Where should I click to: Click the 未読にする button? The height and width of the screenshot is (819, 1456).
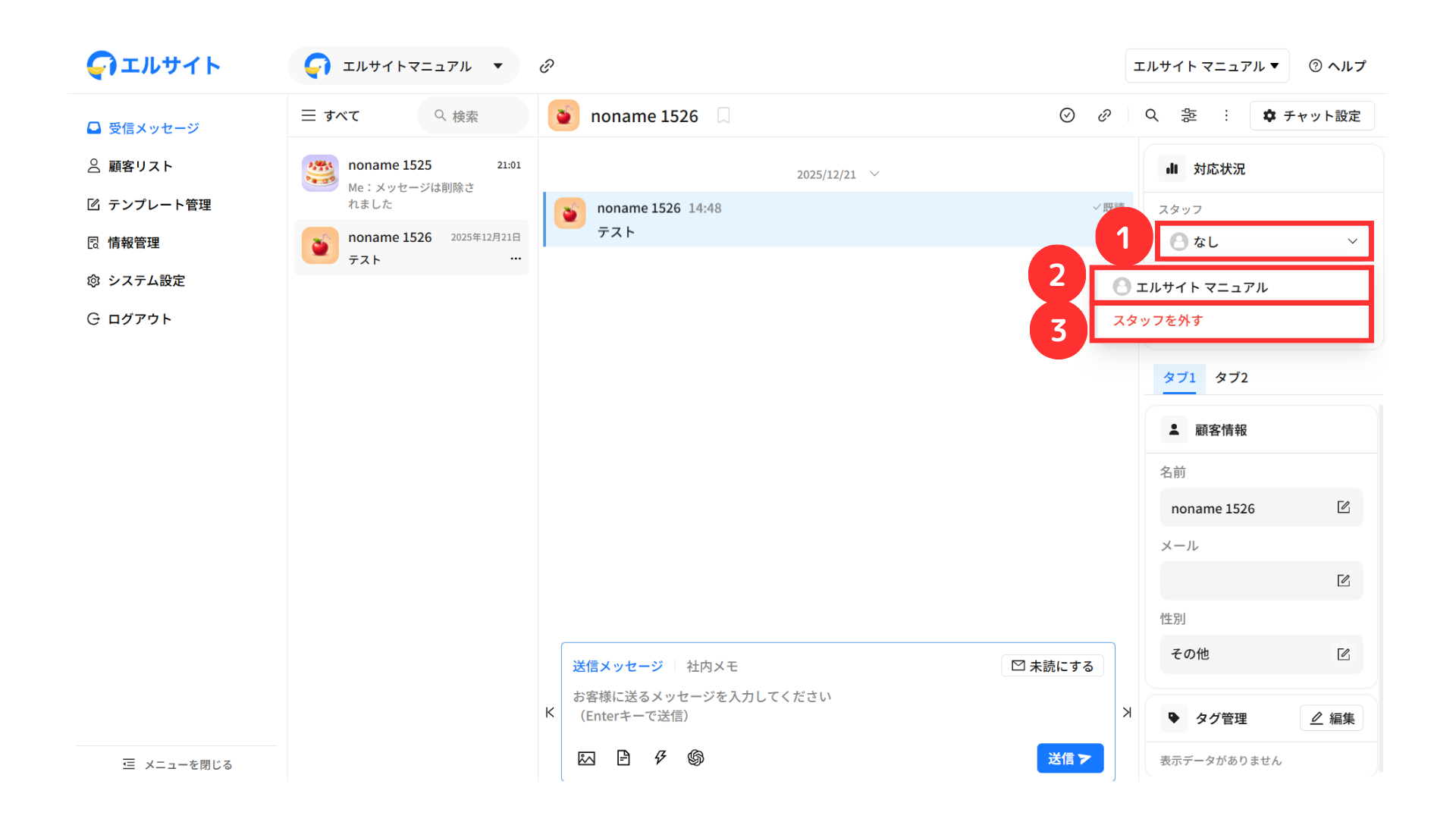[x=1053, y=666]
